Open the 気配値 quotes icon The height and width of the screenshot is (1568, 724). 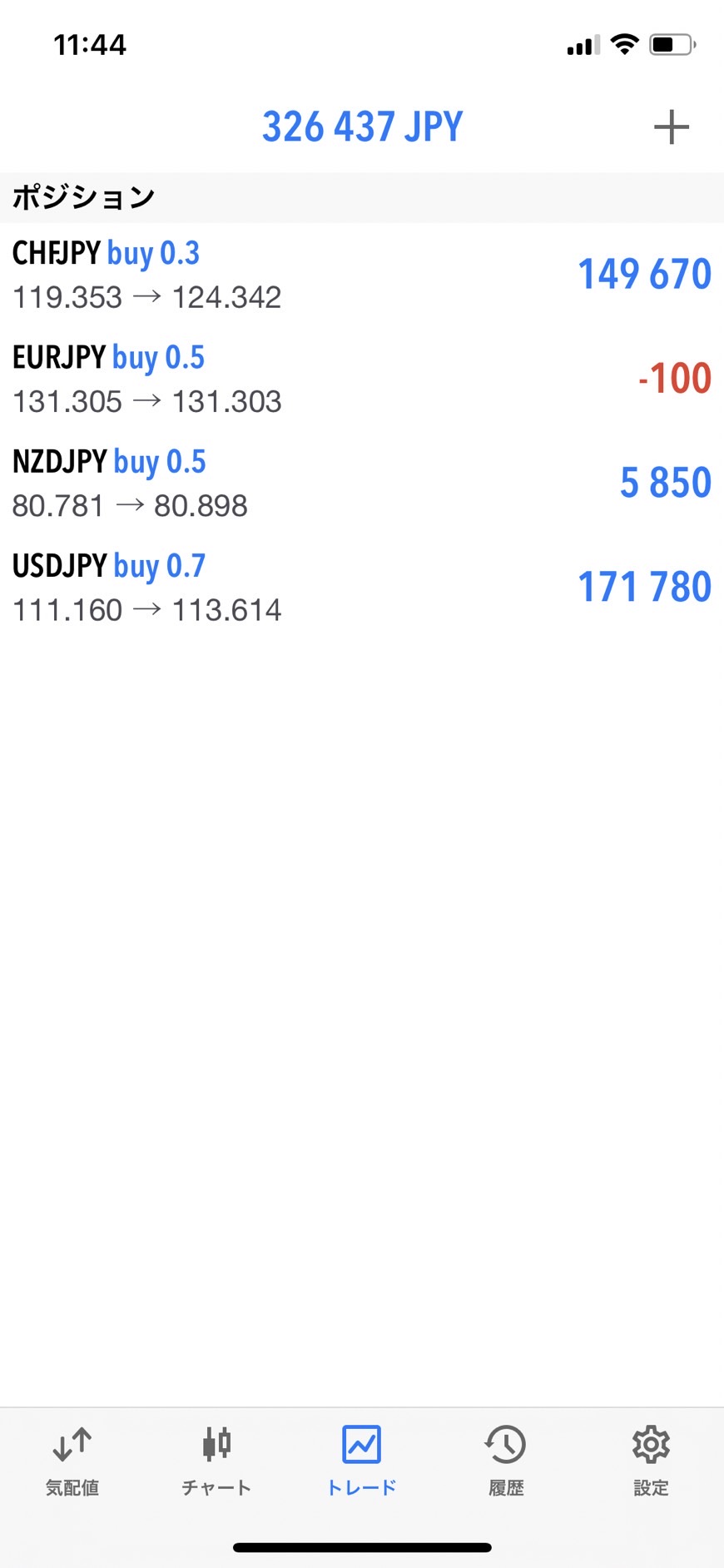coord(72,1444)
